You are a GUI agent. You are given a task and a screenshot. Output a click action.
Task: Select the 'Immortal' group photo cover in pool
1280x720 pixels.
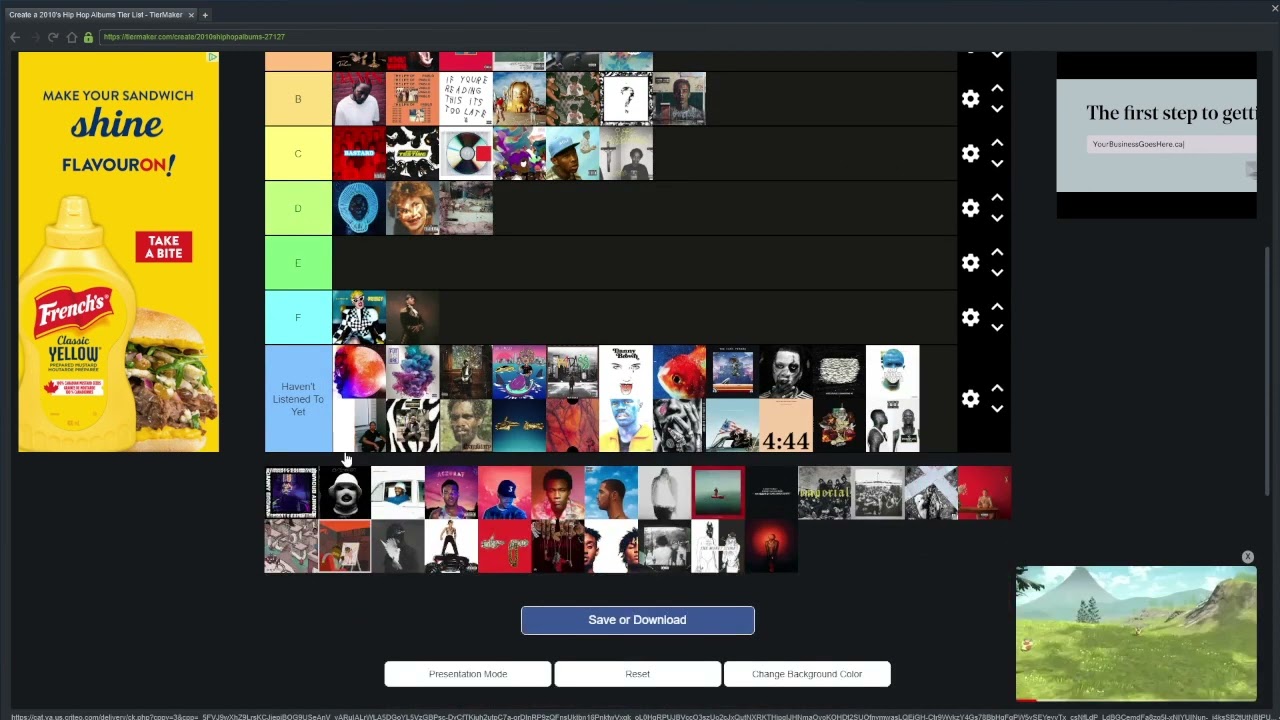[x=825, y=493]
